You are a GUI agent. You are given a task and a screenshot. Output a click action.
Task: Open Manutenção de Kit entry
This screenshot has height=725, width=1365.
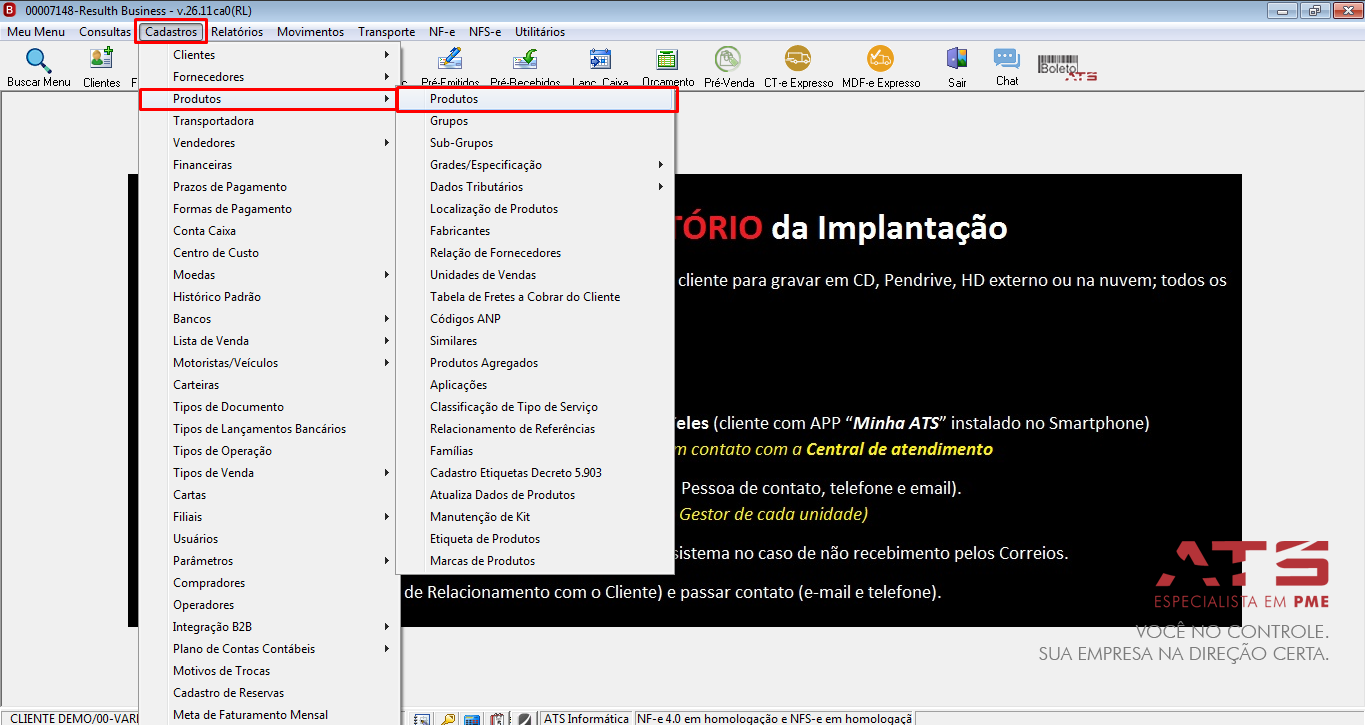(x=536, y=517)
